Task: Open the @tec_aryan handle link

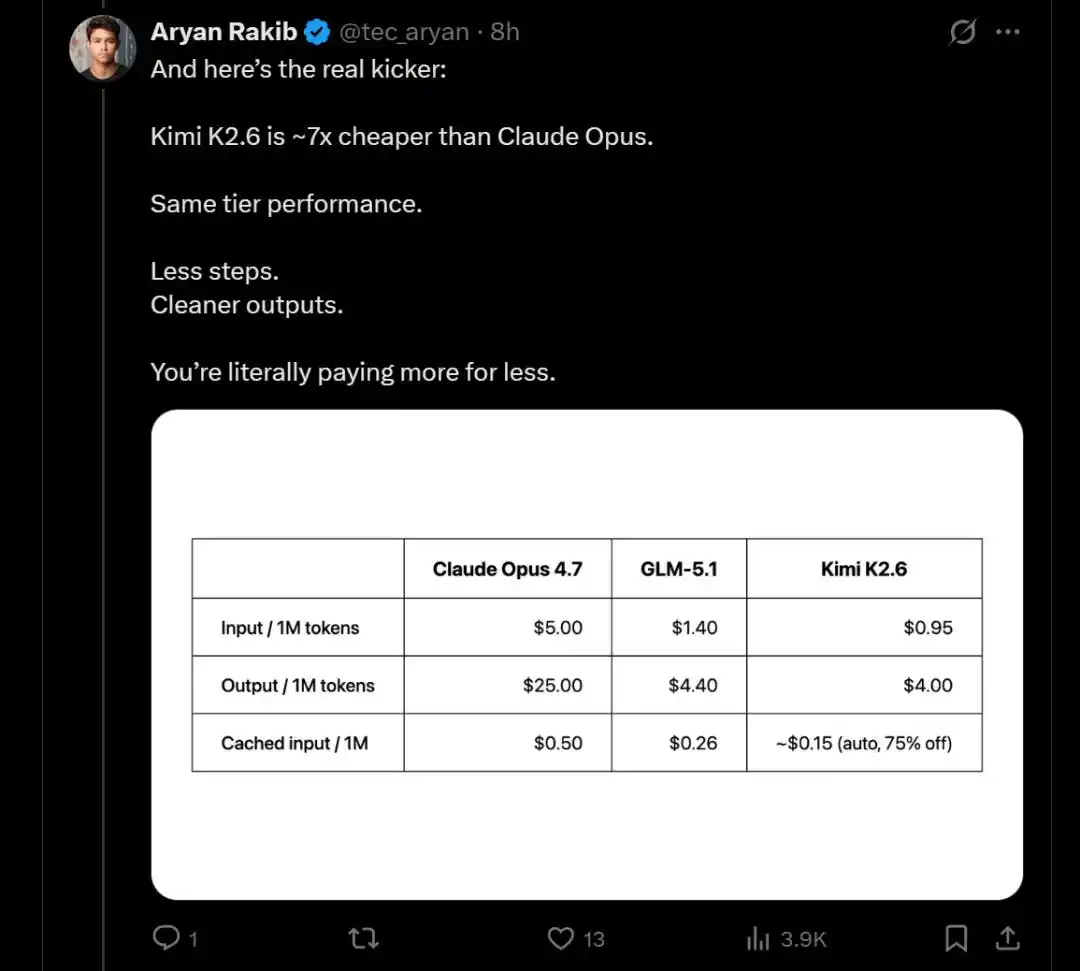Action: coord(404,32)
